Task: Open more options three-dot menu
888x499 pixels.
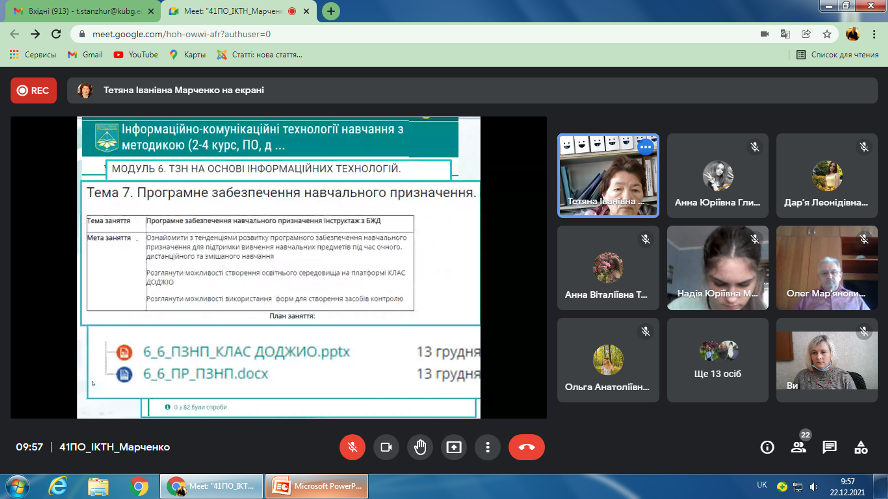Action: pos(487,447)
